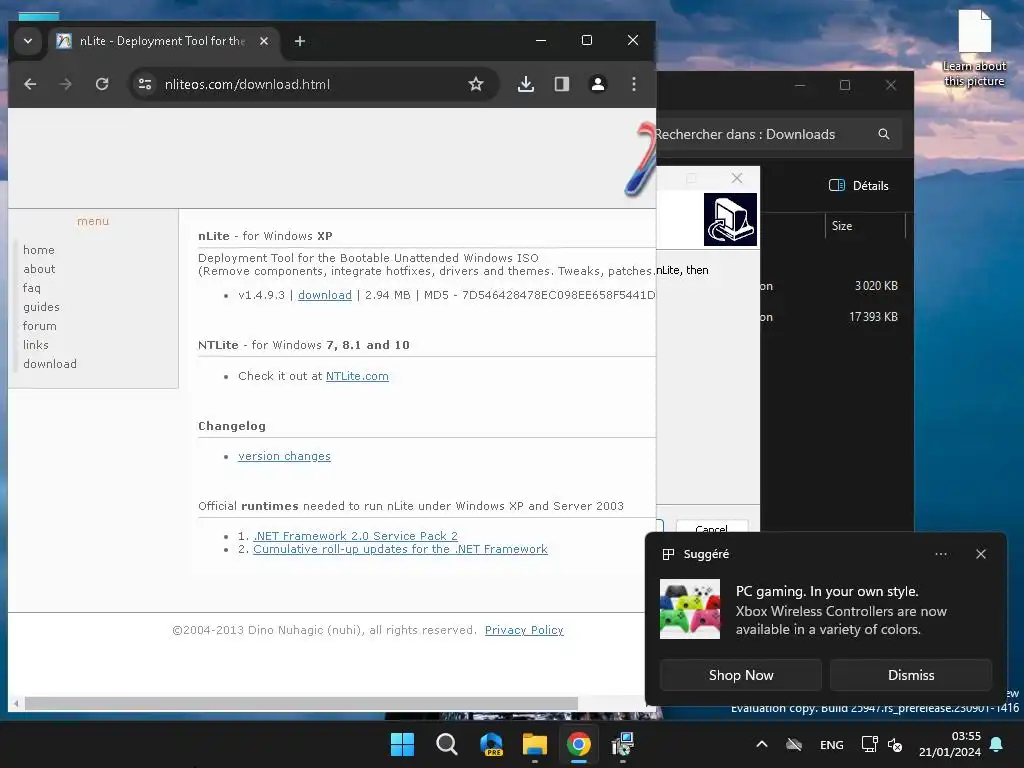The width and height of the screenshot is (1024, 768).
Task: Open the home menu link
Action: (39, 250)
